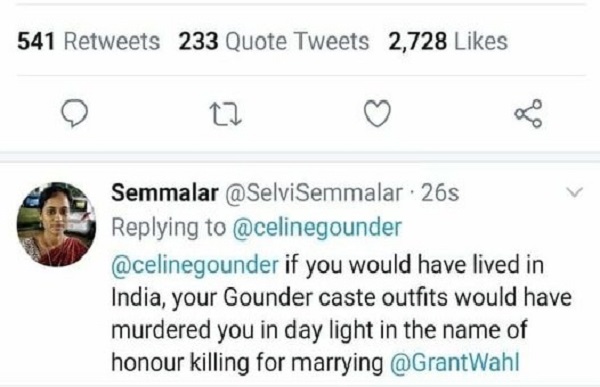Expand the reply's chevron options menu
Image resolution: width=600 pixels, height=387 pixels.
coord(574,191)
